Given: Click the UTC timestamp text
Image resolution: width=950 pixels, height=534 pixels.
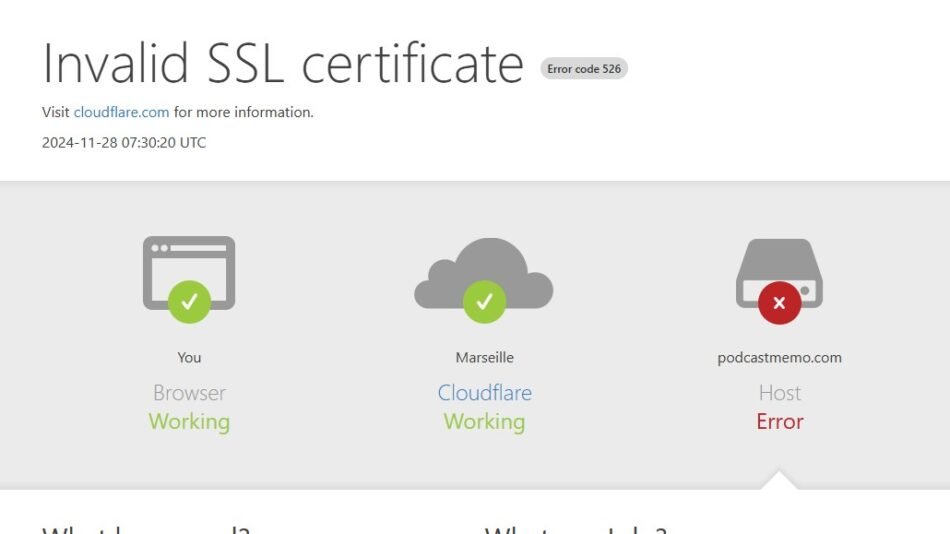Looking at the screenshot, I should [124, 142].
